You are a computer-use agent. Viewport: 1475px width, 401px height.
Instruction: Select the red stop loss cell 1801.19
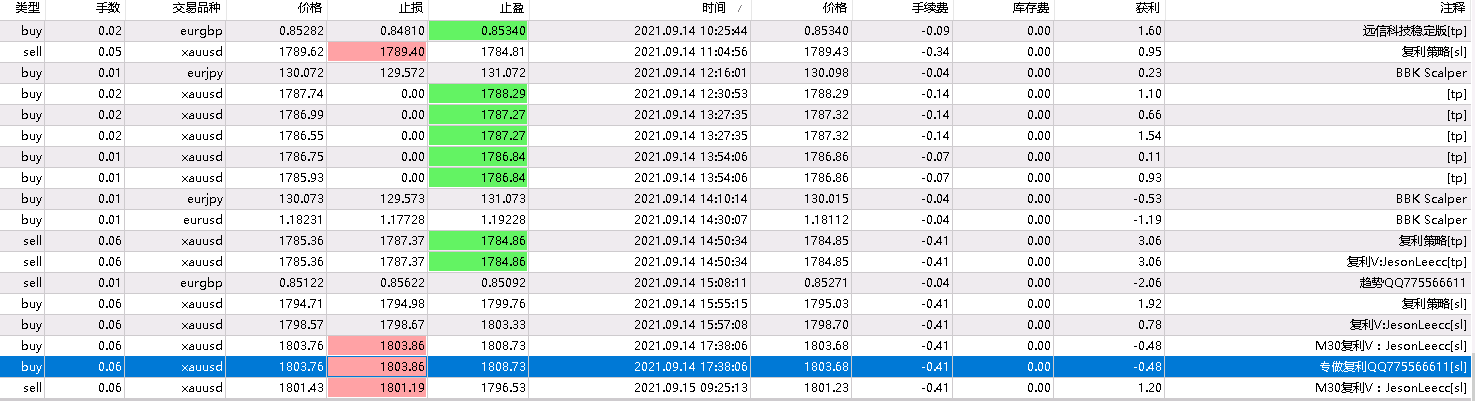[377, 387]
